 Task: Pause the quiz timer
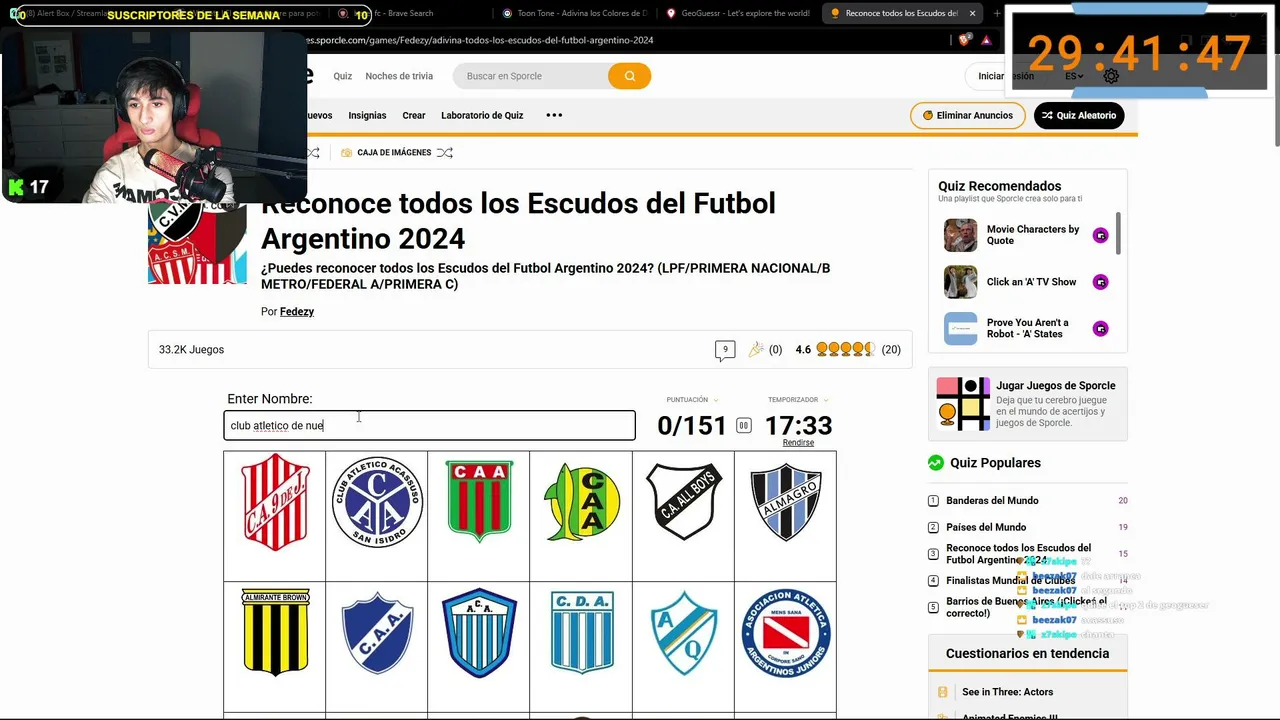(743, 426)
